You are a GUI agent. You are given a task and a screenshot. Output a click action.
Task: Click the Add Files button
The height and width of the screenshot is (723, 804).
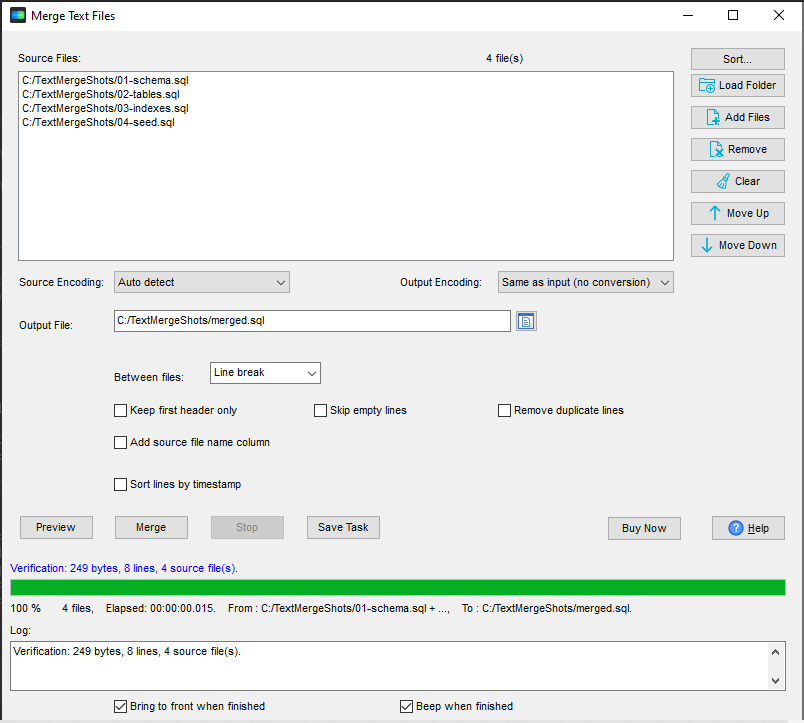pyautogui.click(x=737, y=117)
